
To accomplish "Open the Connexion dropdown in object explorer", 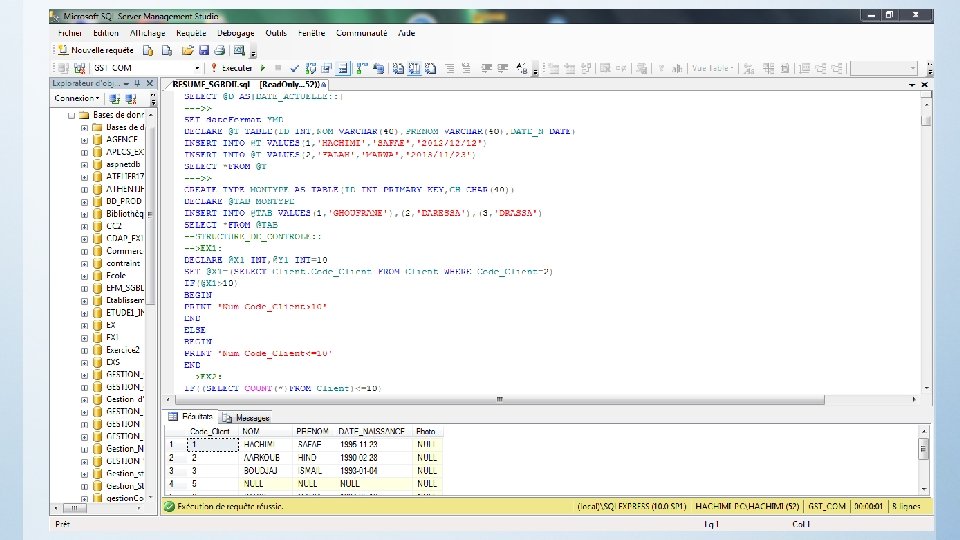I will pyautogui.click(x=76, y=99).
